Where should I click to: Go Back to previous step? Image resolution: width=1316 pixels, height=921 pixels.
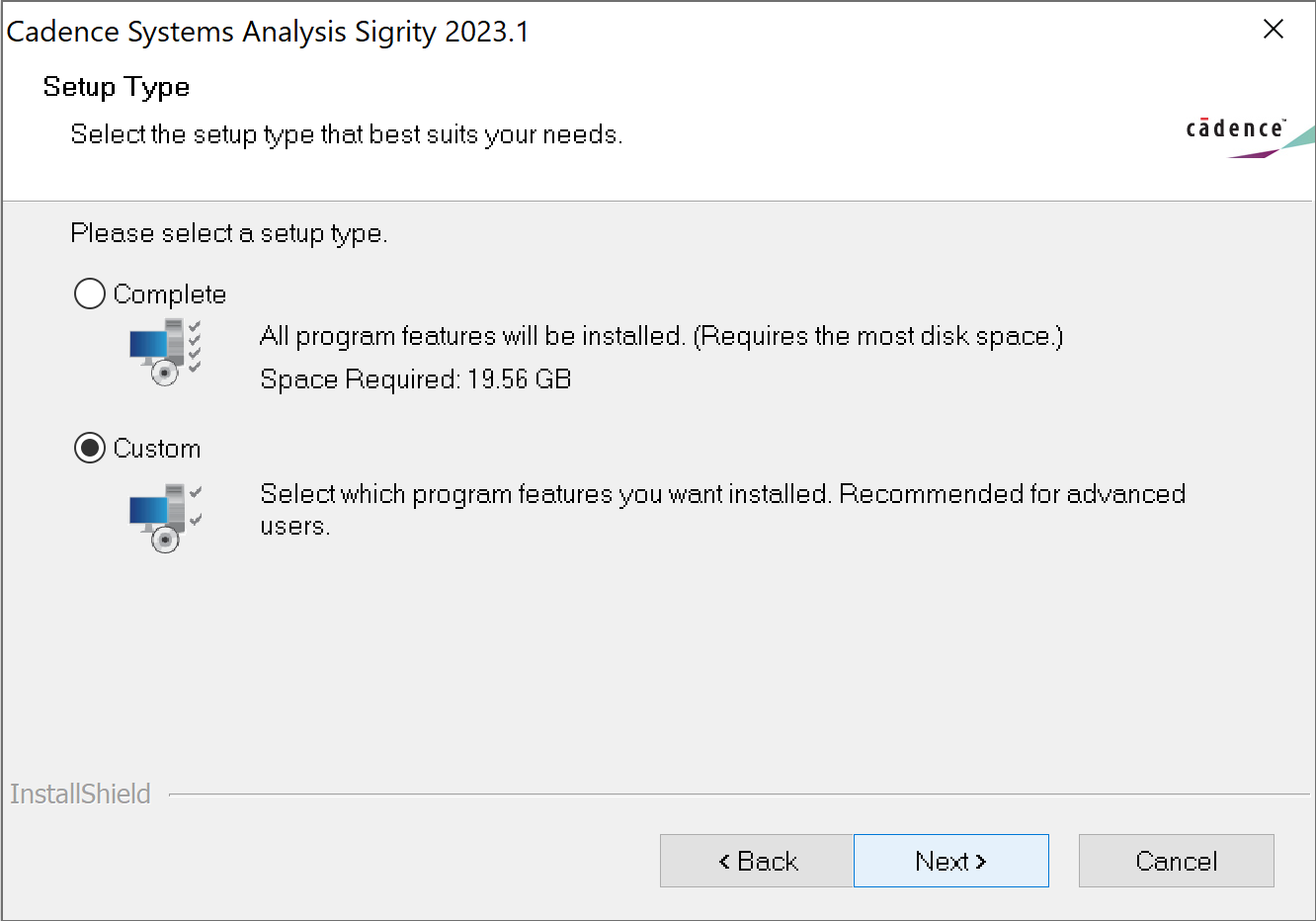[x=757, y=861]
